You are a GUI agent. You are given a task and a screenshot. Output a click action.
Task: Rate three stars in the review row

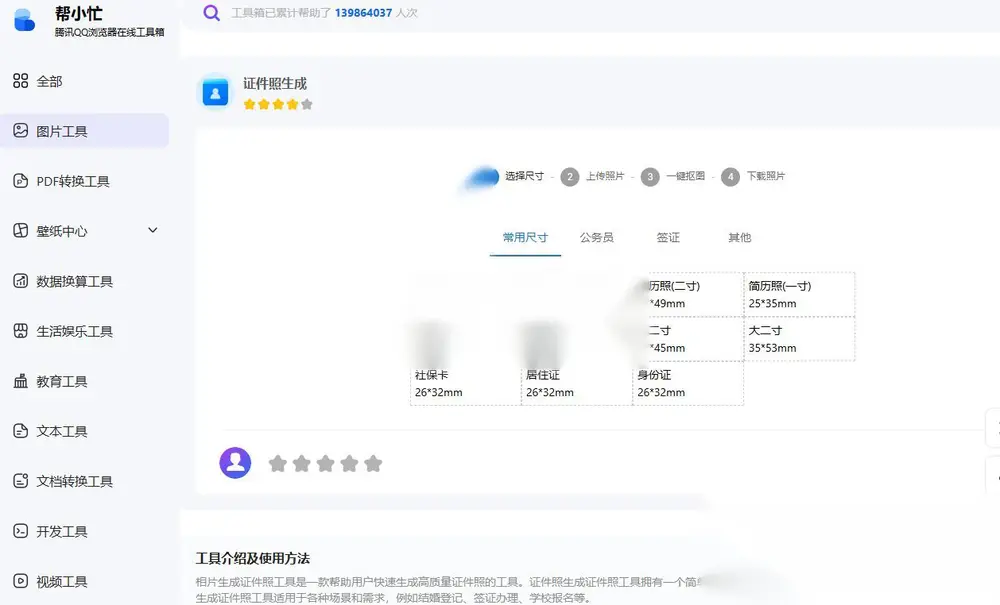tap(325, 463)
